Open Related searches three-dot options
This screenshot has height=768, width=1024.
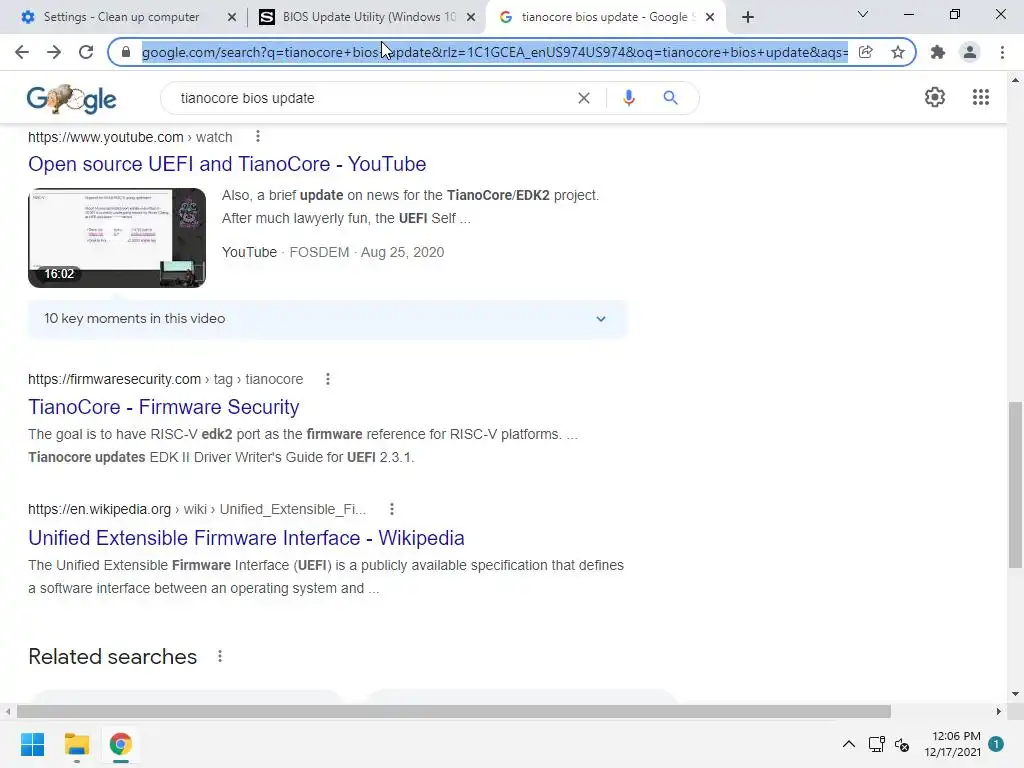point(220,656)
